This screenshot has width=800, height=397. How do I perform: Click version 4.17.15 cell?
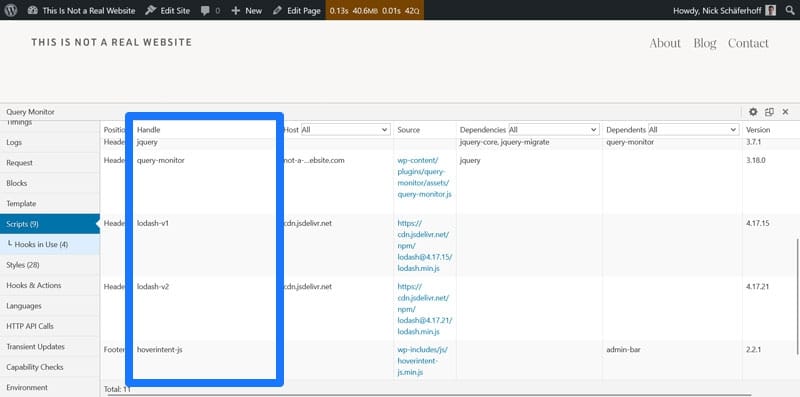757,223
